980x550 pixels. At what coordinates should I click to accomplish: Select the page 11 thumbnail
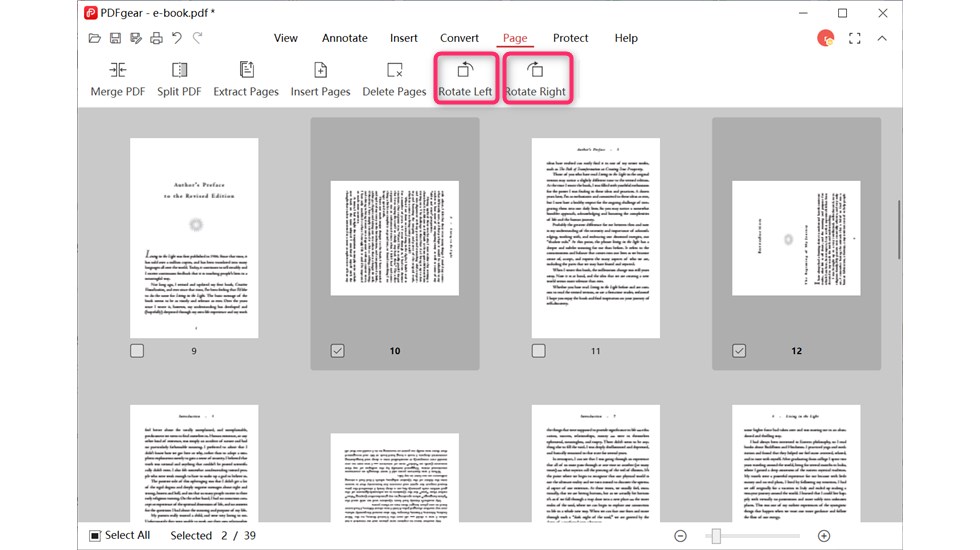596,238
